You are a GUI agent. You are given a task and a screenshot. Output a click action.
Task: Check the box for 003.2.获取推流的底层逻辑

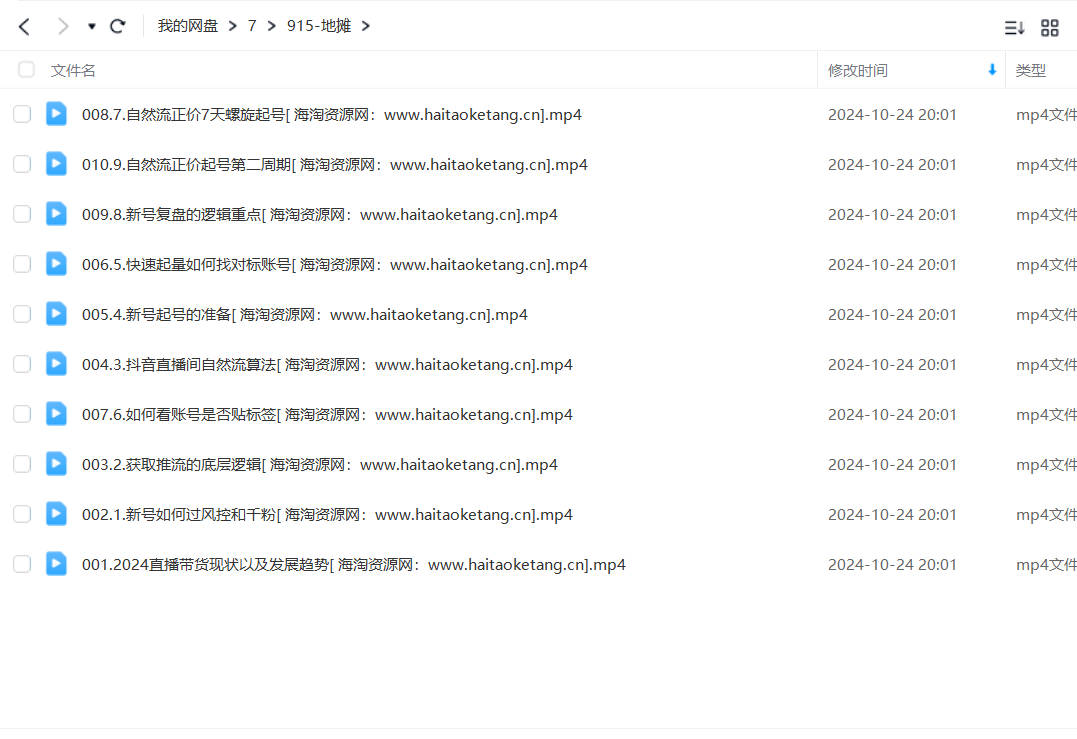22,464
